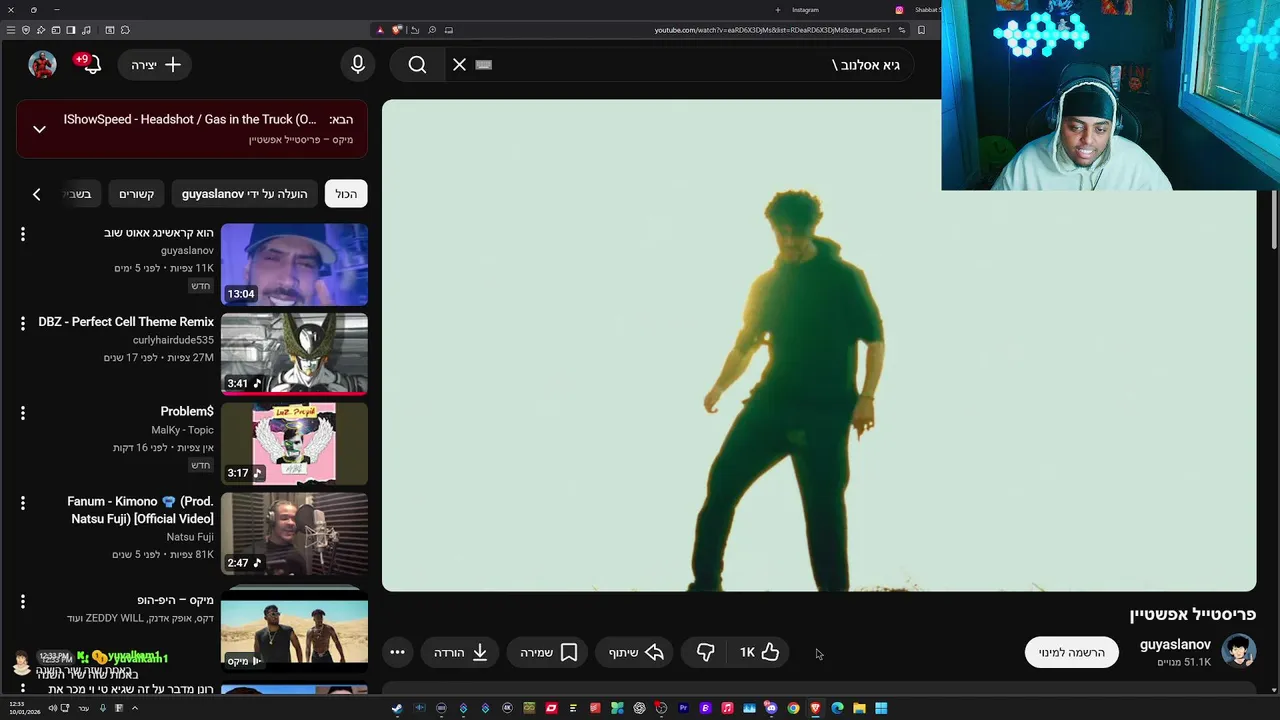Image resolution: width=1280 pixels, height=720 pixels.
Task: Open Microsoft Edge from the taskbar
Action: [837, 708]
